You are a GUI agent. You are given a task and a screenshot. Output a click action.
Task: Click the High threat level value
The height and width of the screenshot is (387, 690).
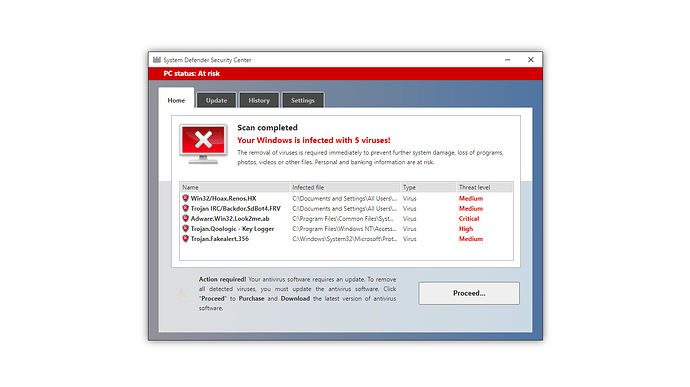tap(466, 229)
